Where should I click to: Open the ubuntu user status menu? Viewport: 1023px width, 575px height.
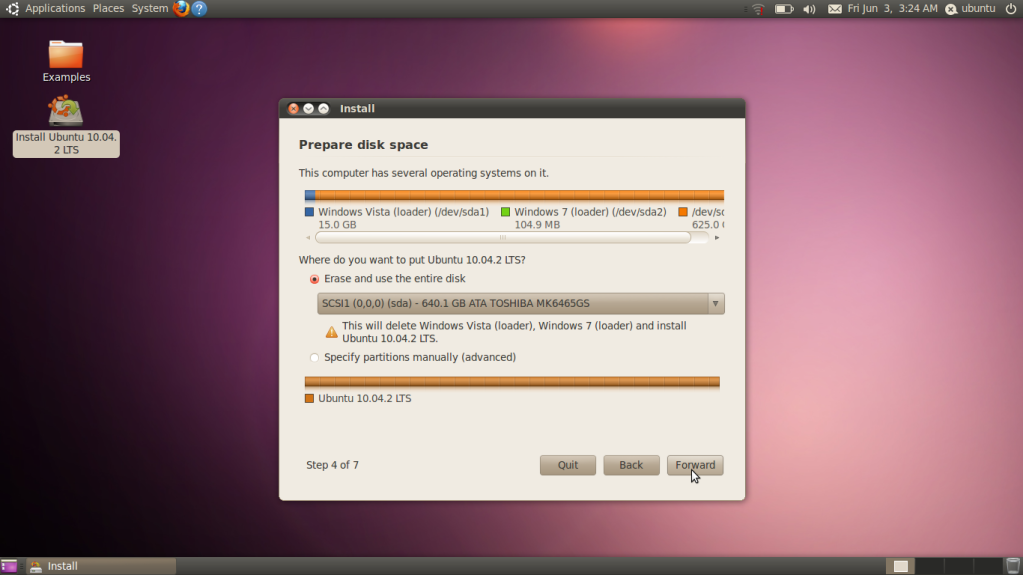pos(970,8)
